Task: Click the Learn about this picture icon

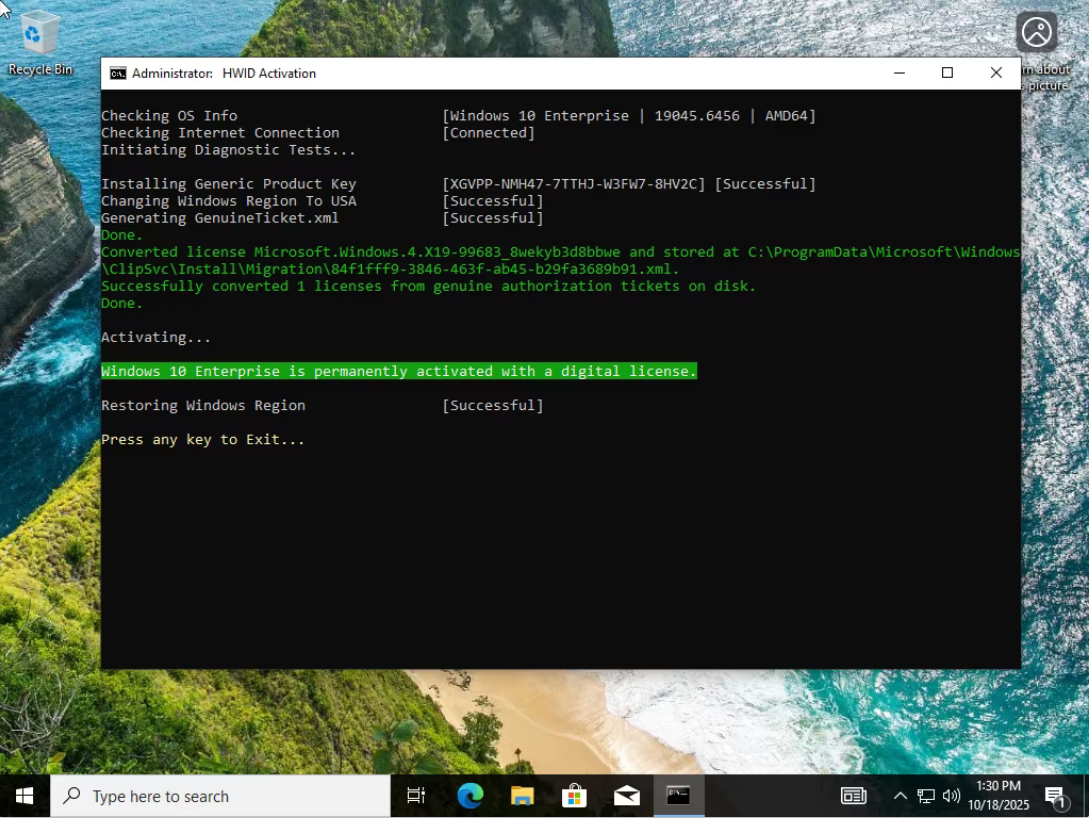Action: point(1037,34)
